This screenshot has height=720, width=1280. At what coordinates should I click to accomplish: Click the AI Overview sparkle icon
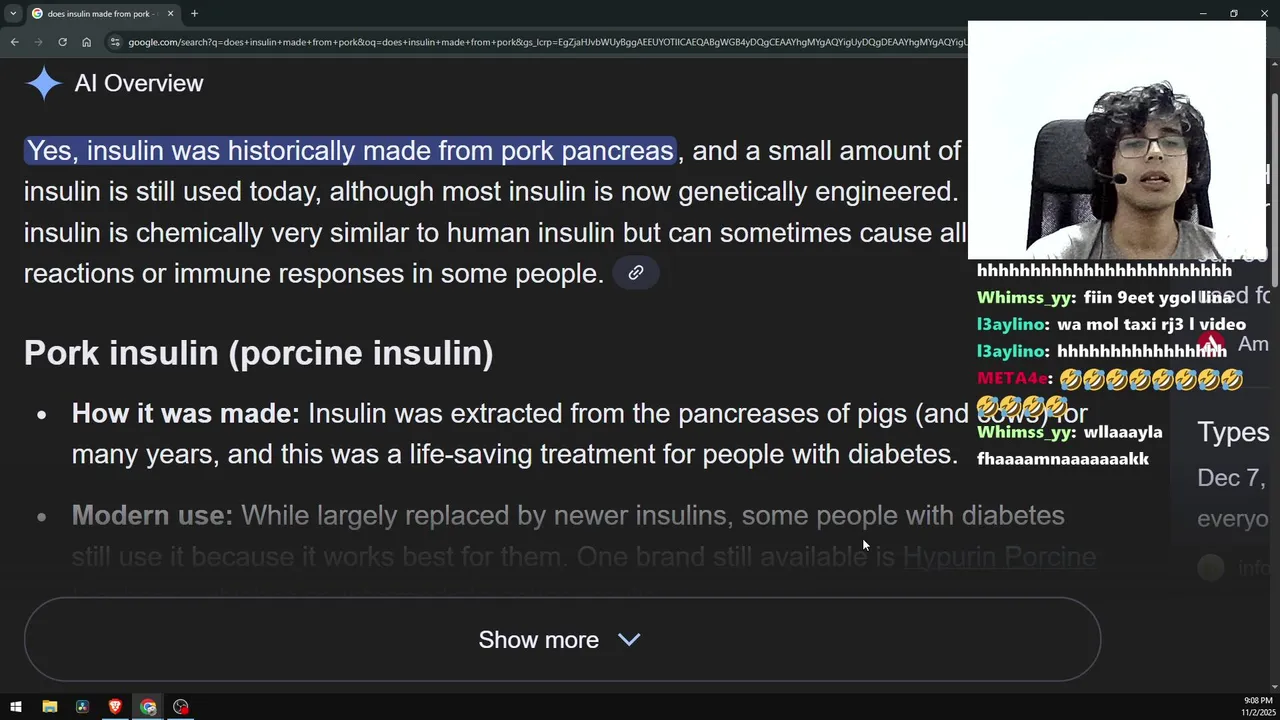click(x=44, y=83)
